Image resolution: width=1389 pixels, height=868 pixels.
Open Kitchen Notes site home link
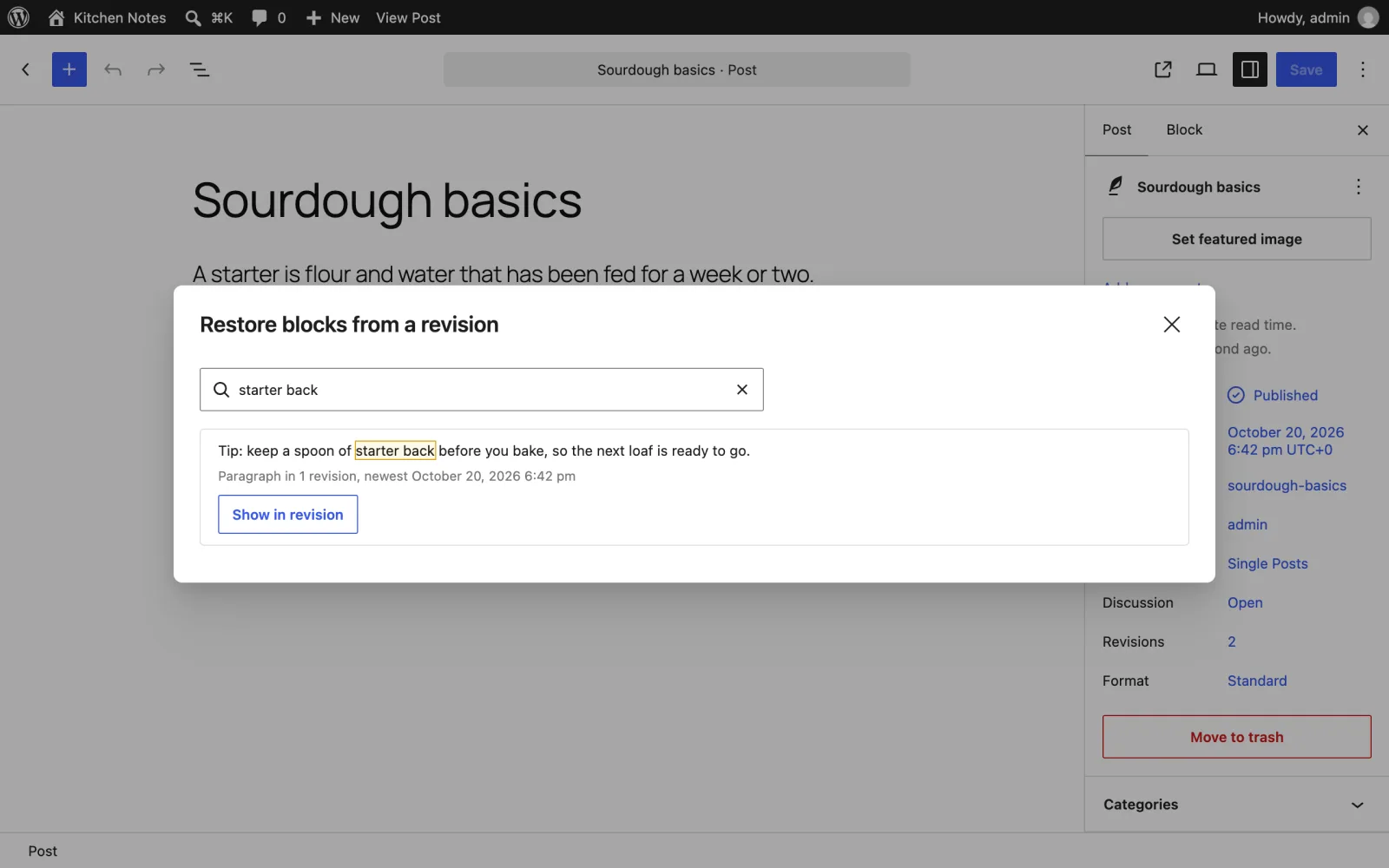pyautogui.click(x=108, y=17)
